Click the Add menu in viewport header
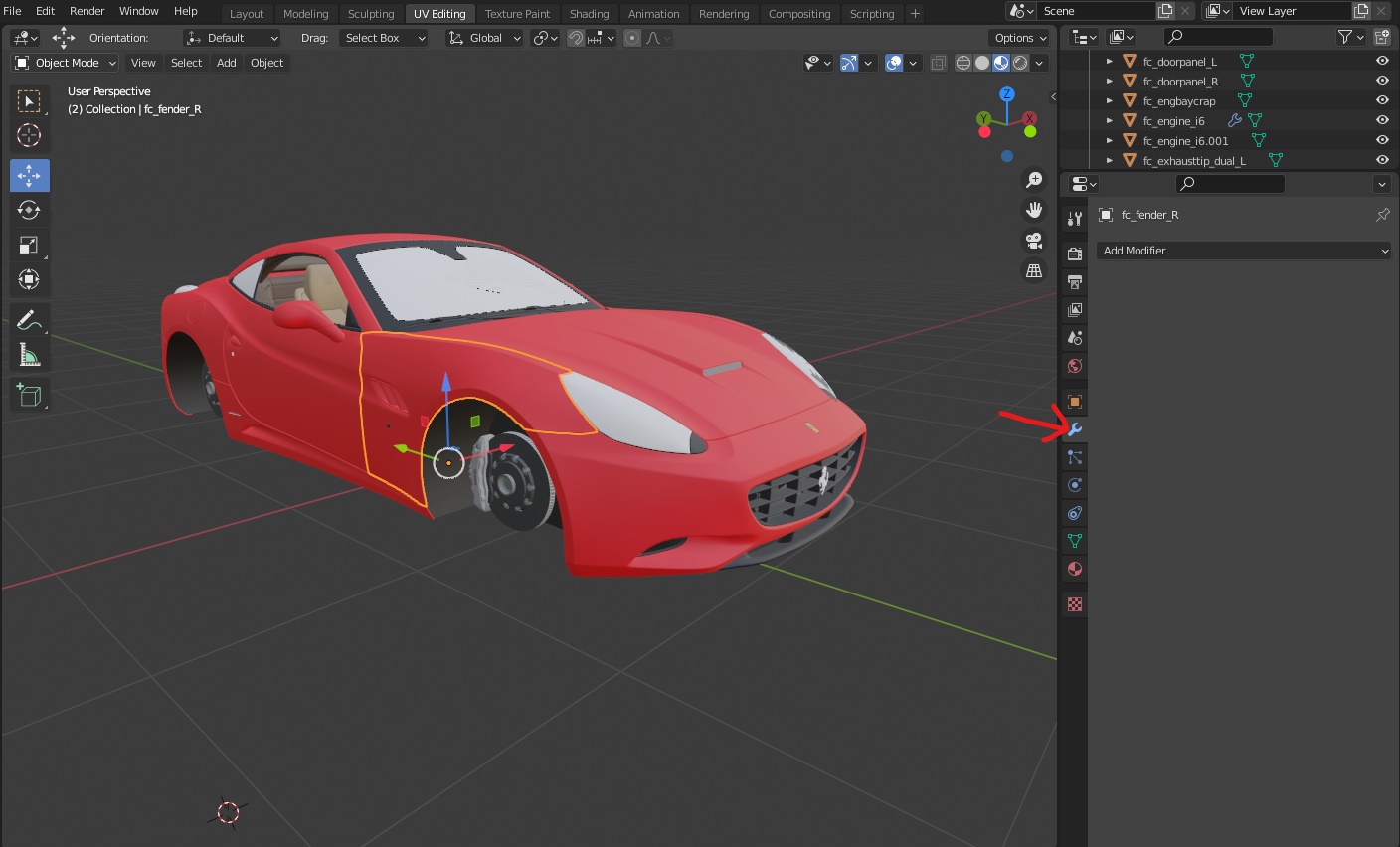The height and width of the screenshot is (847, 1400). (x=227, y=63)
